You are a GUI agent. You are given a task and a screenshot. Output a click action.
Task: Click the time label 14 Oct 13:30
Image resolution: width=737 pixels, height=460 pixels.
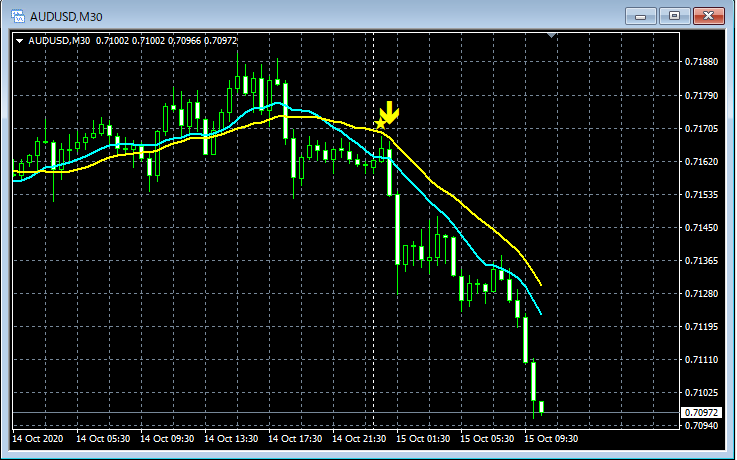(x=231, y=439)
